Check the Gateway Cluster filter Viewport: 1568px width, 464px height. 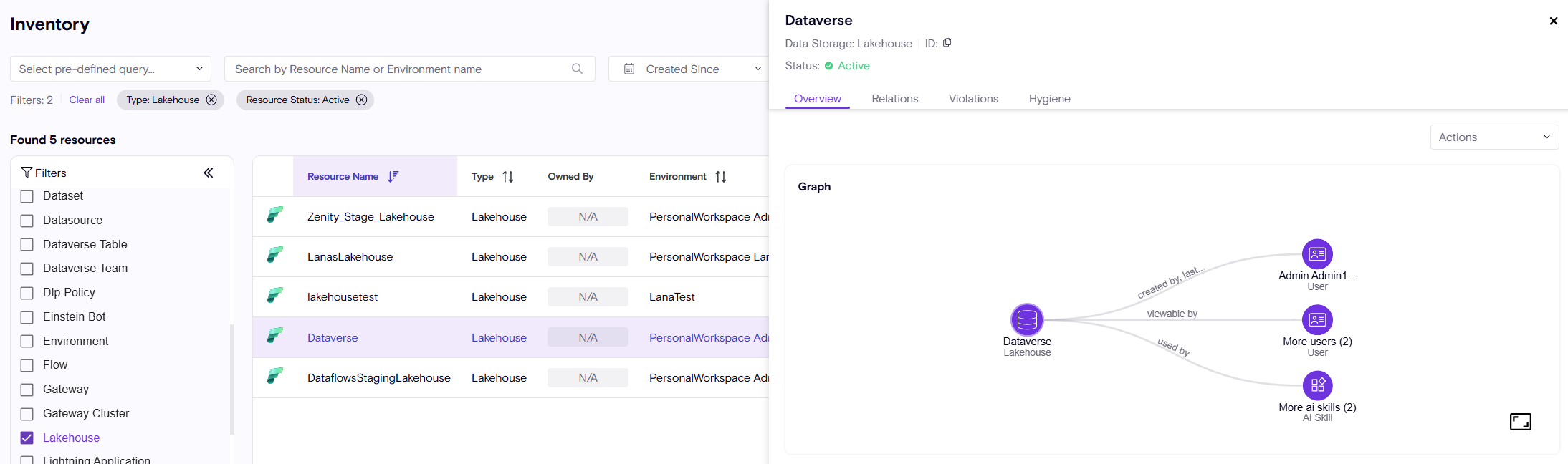pos(27,414)
